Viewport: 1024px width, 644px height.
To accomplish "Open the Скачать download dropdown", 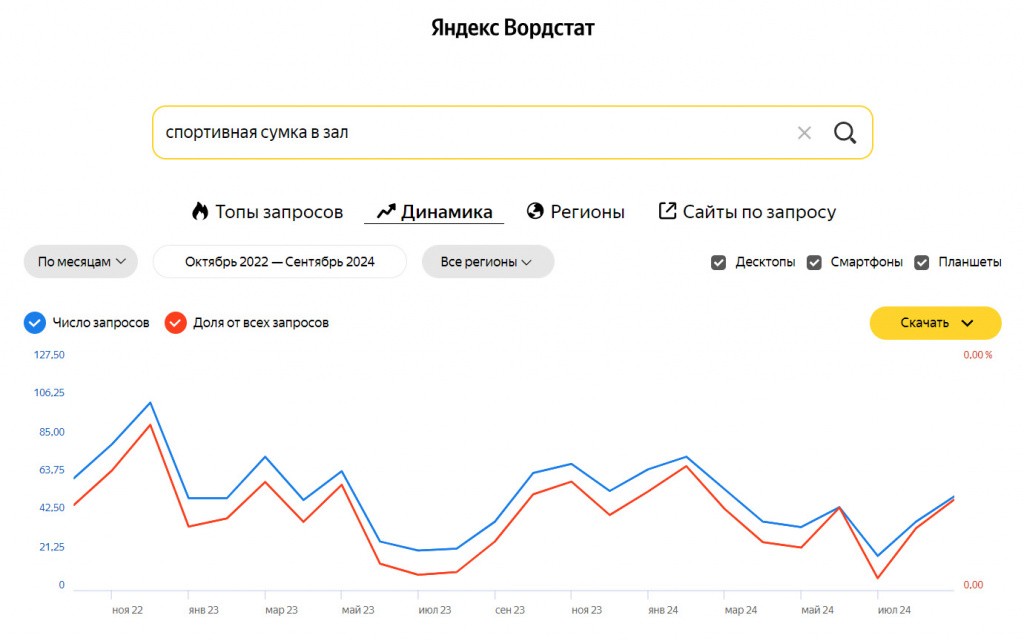I will pyautogui.click(x=935, y=323).
